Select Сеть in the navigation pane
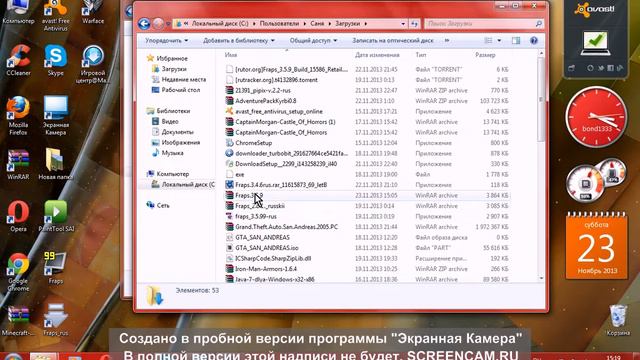The height and width of the screenshot is (360, 640). point(163,205)
